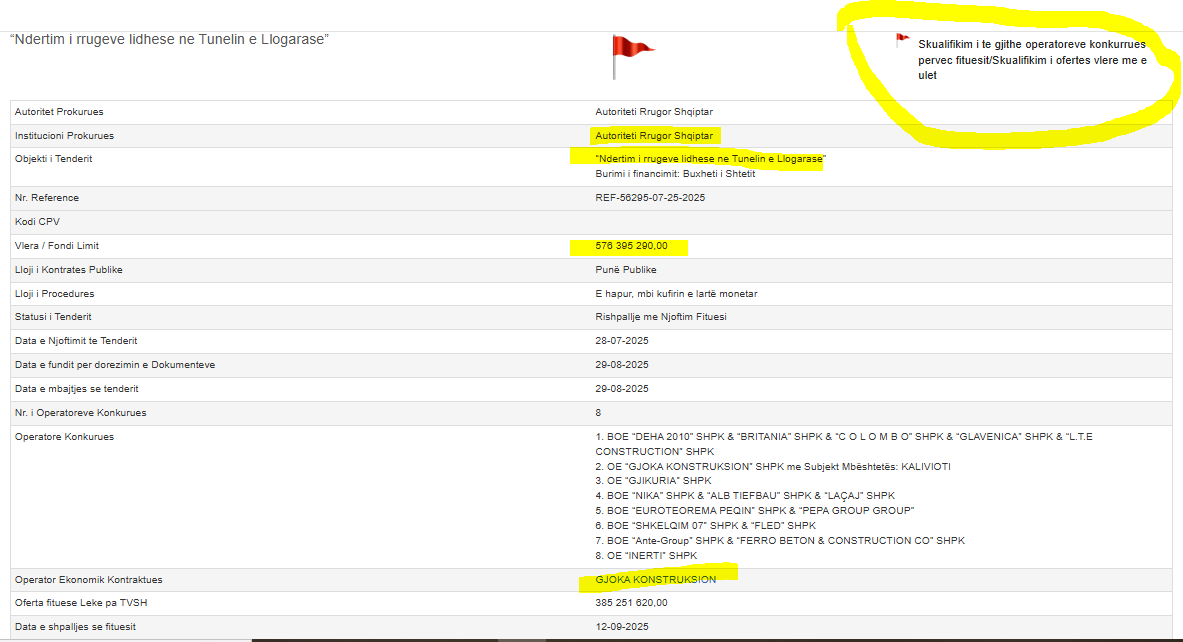Click the procedure type E hapur value
The width and height of the screenshot is (1183, 642).
(676, 294)
